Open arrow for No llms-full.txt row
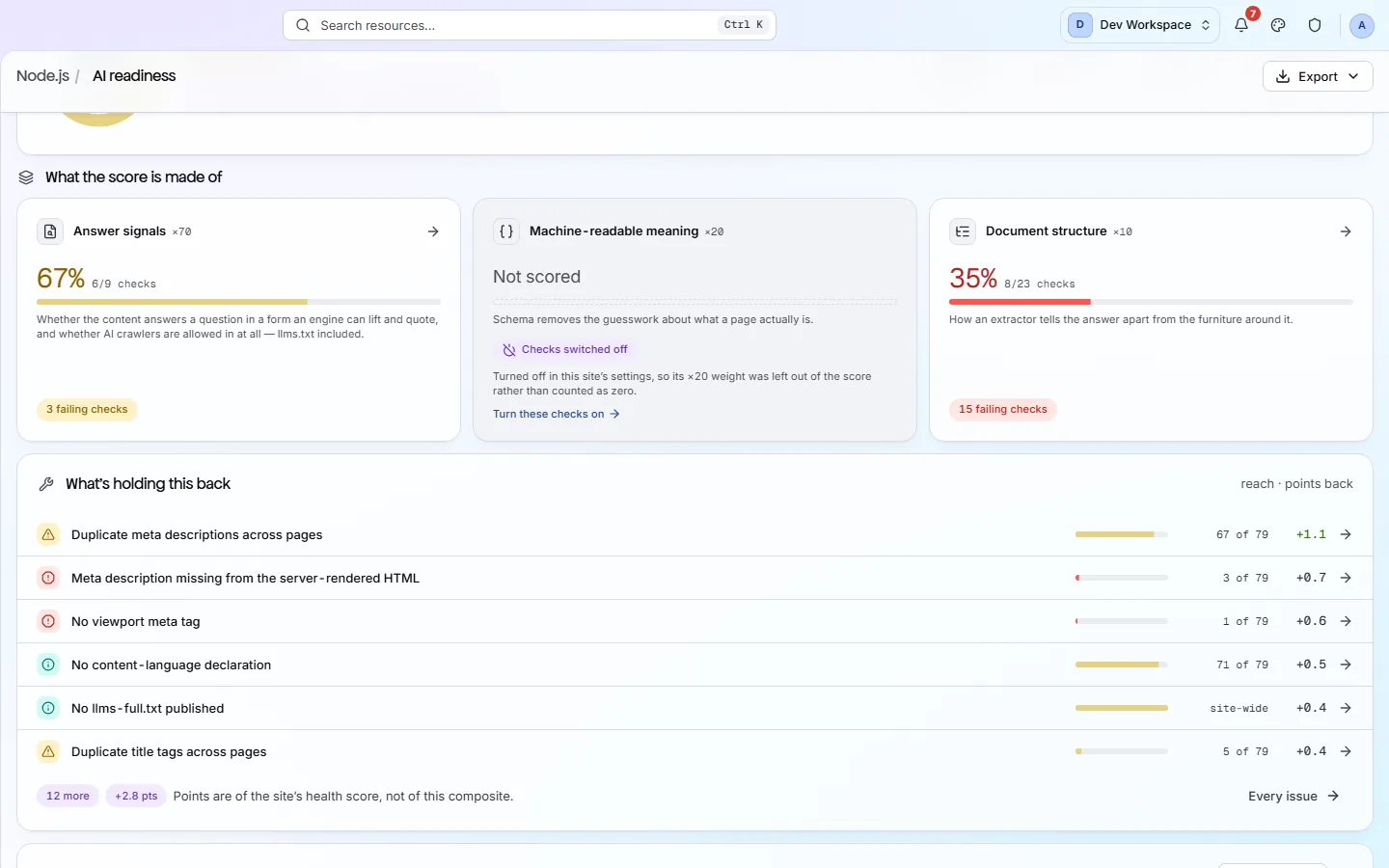This screenshot has height=868, width=1389. [x=1346, y=708]
